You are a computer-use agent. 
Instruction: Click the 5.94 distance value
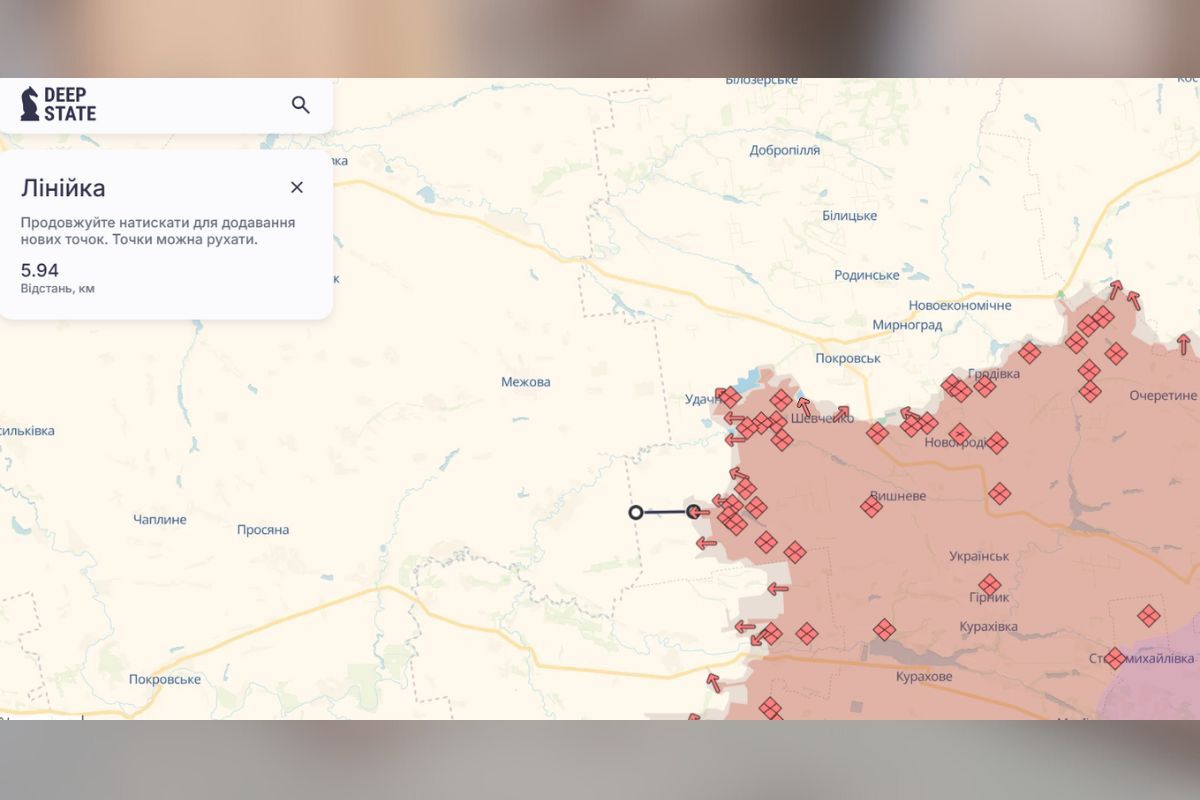(40, 270)
